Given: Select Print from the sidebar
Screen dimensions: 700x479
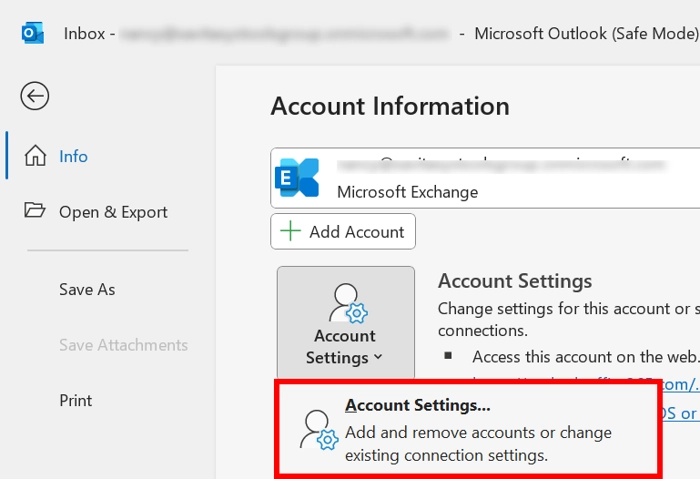Looking at the screenshot, I should point(76,400).
